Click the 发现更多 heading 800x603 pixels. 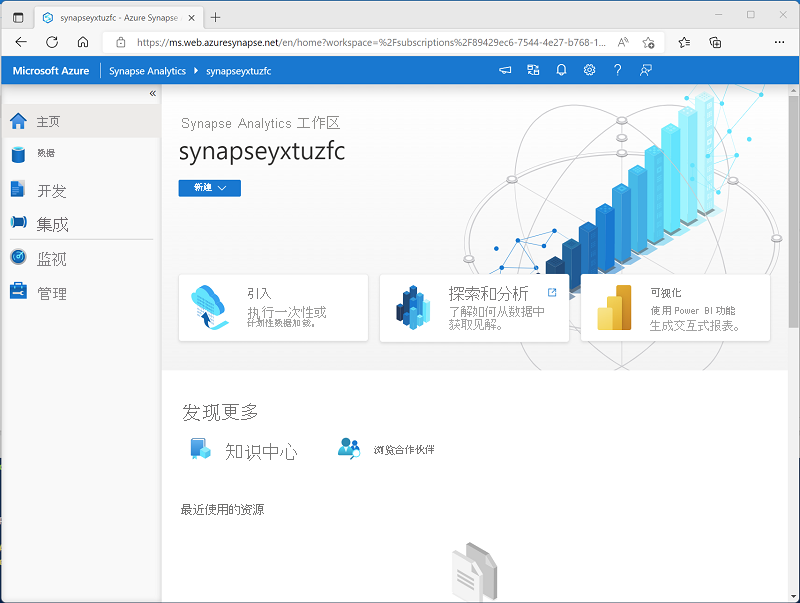click(220, 412)
